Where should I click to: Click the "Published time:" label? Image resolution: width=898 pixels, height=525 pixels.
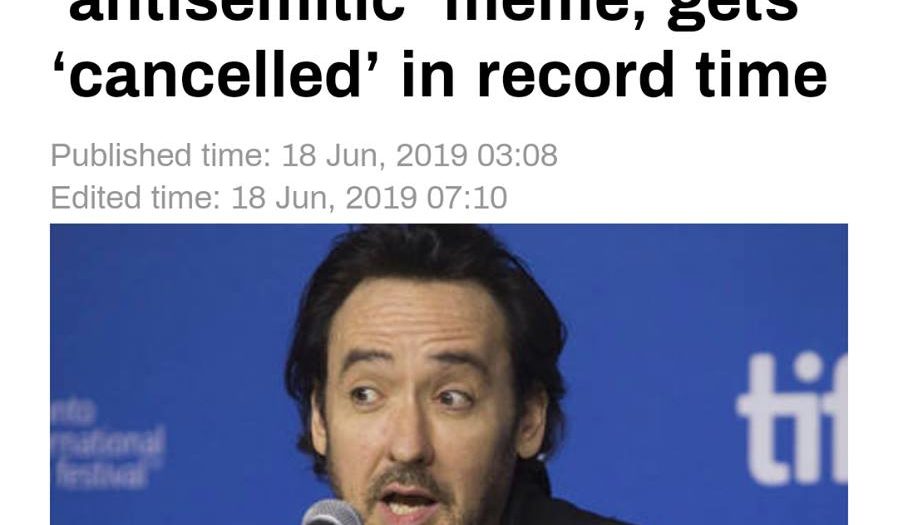161,156
